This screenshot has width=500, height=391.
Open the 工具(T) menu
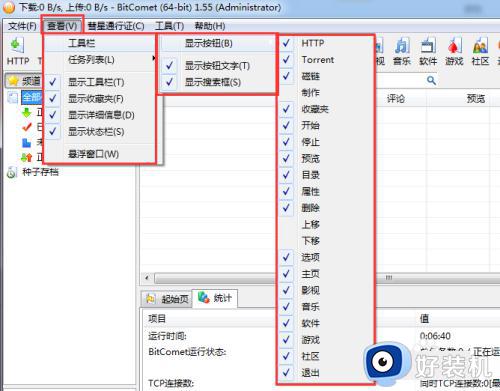169,26
